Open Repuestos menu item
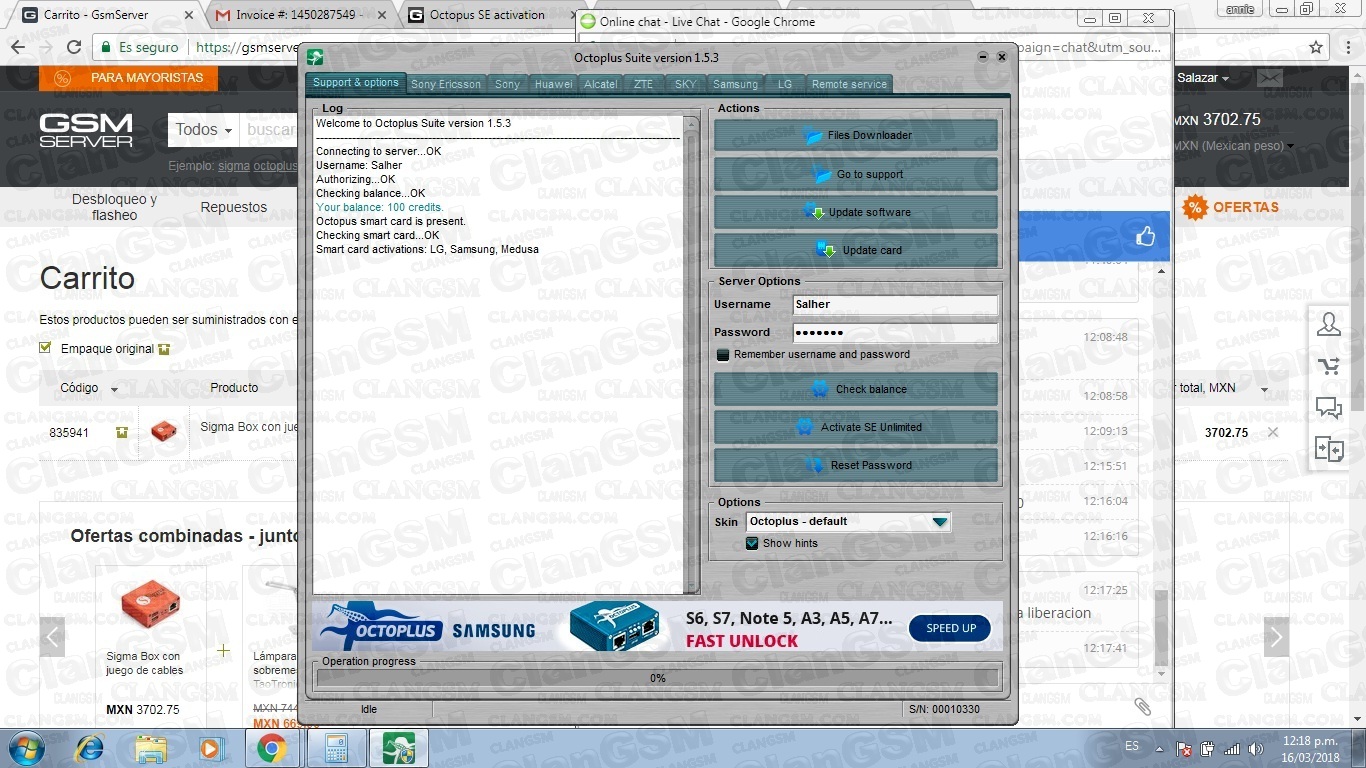1366x768 pixels. tap(234, 207)
